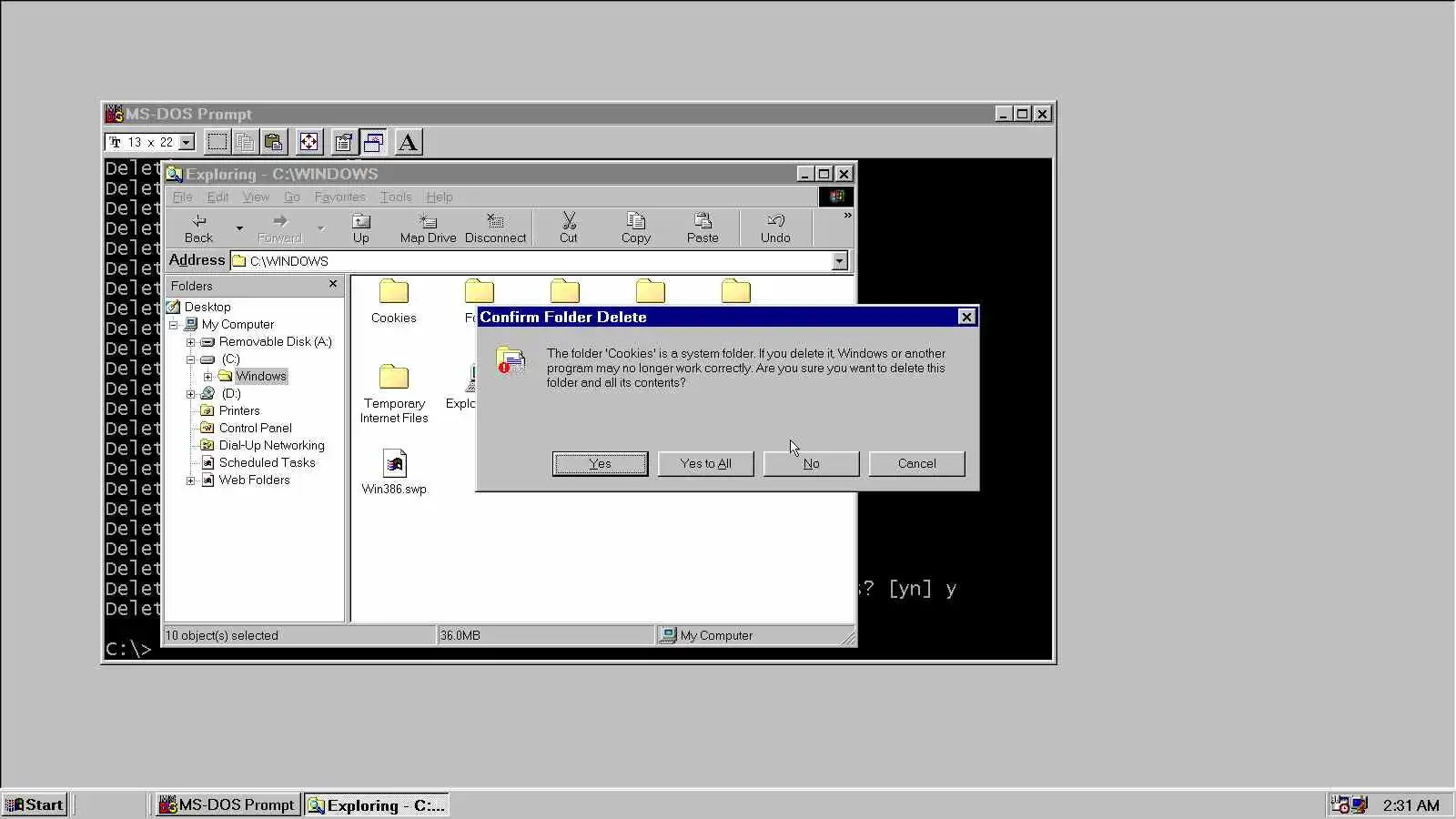Viewport: 1456px width, 819px height.
Task: Click Paste in the Explorer toolbar
Action: tap(703, 228)
